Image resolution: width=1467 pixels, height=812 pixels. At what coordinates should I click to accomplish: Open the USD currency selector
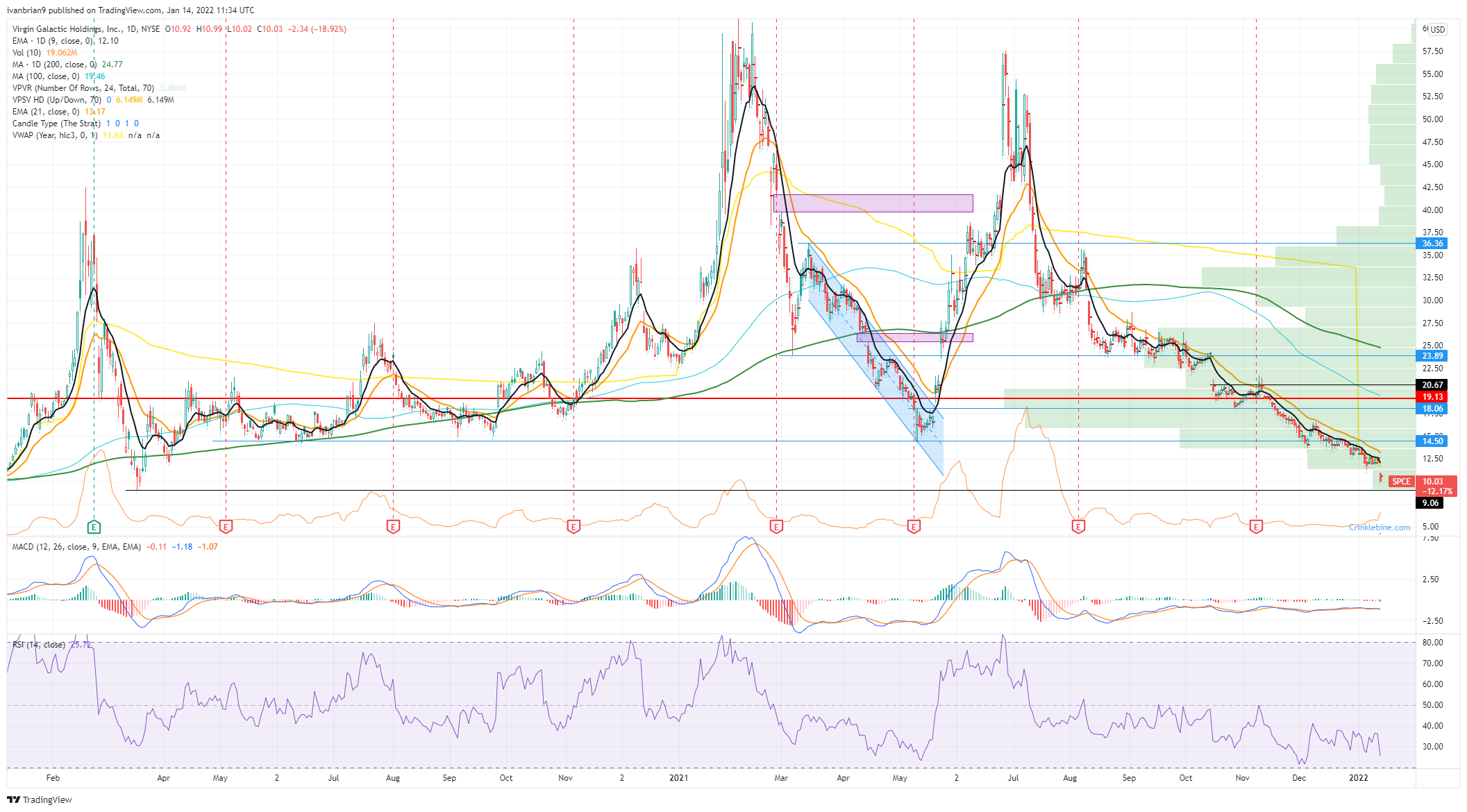point(1437,29)
